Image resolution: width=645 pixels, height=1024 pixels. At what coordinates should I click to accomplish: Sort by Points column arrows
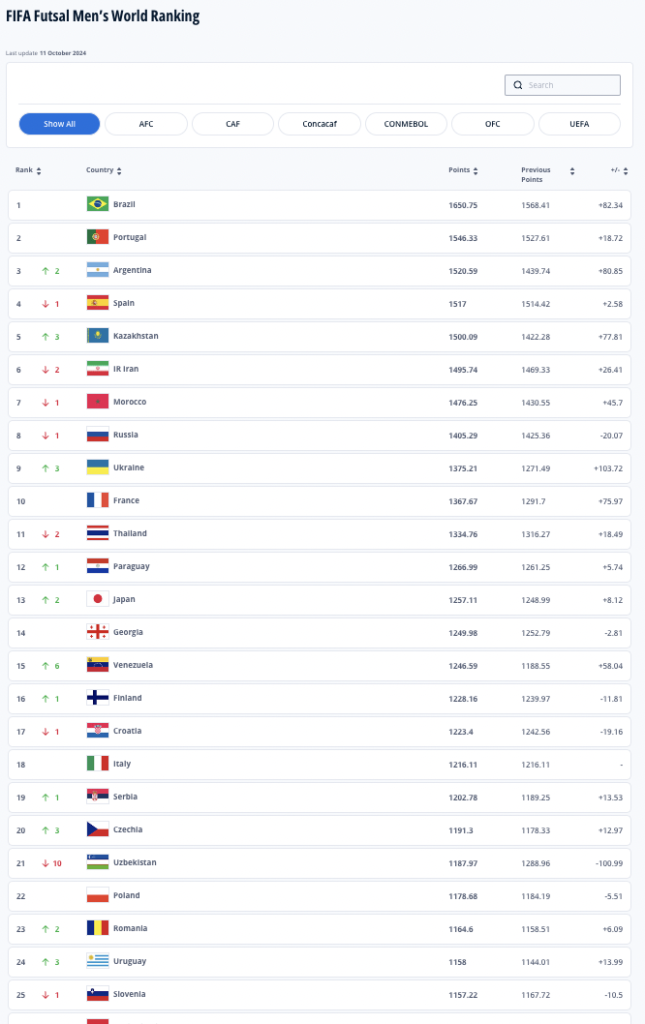pyautogui.click(x=475, y=170)
